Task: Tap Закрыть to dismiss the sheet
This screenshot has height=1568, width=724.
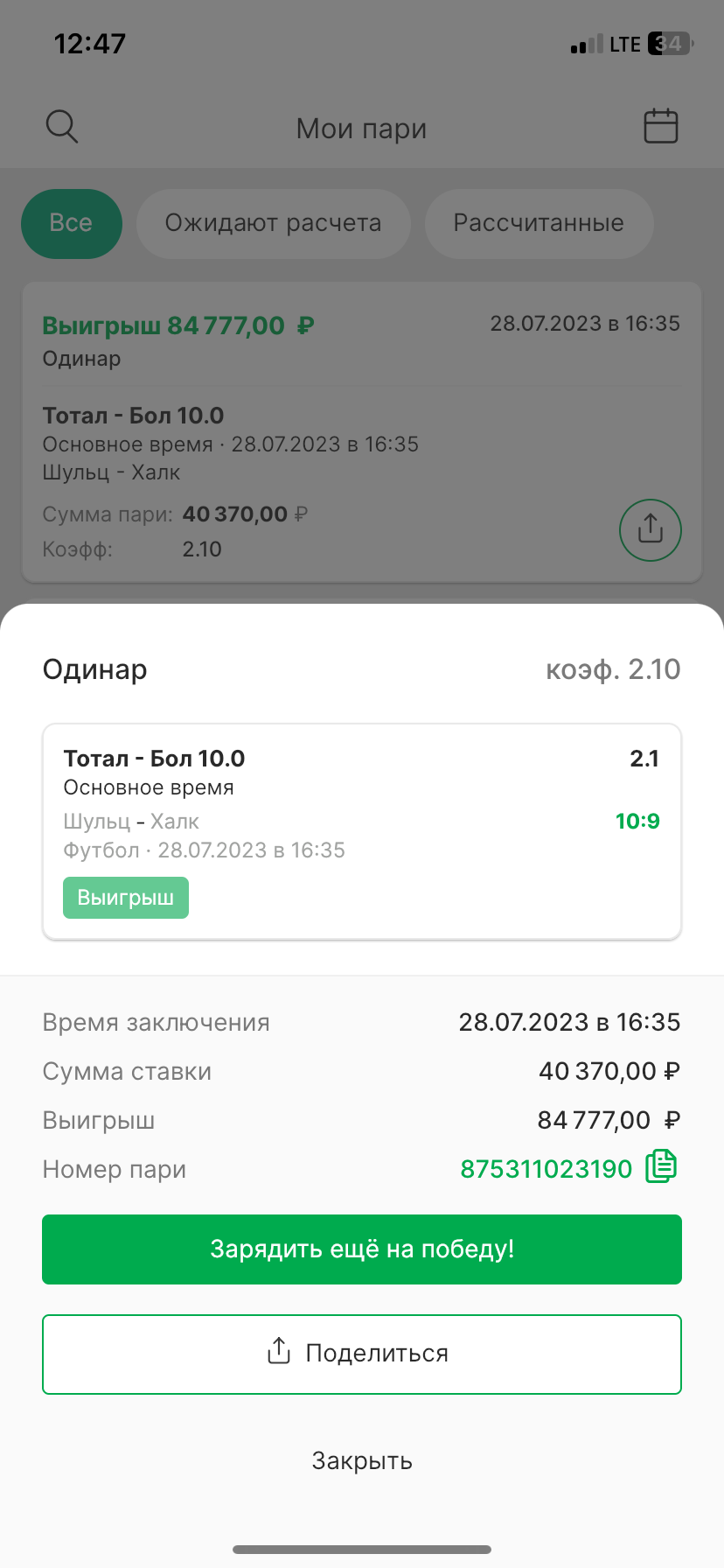Action: [x=362, y=1460]
